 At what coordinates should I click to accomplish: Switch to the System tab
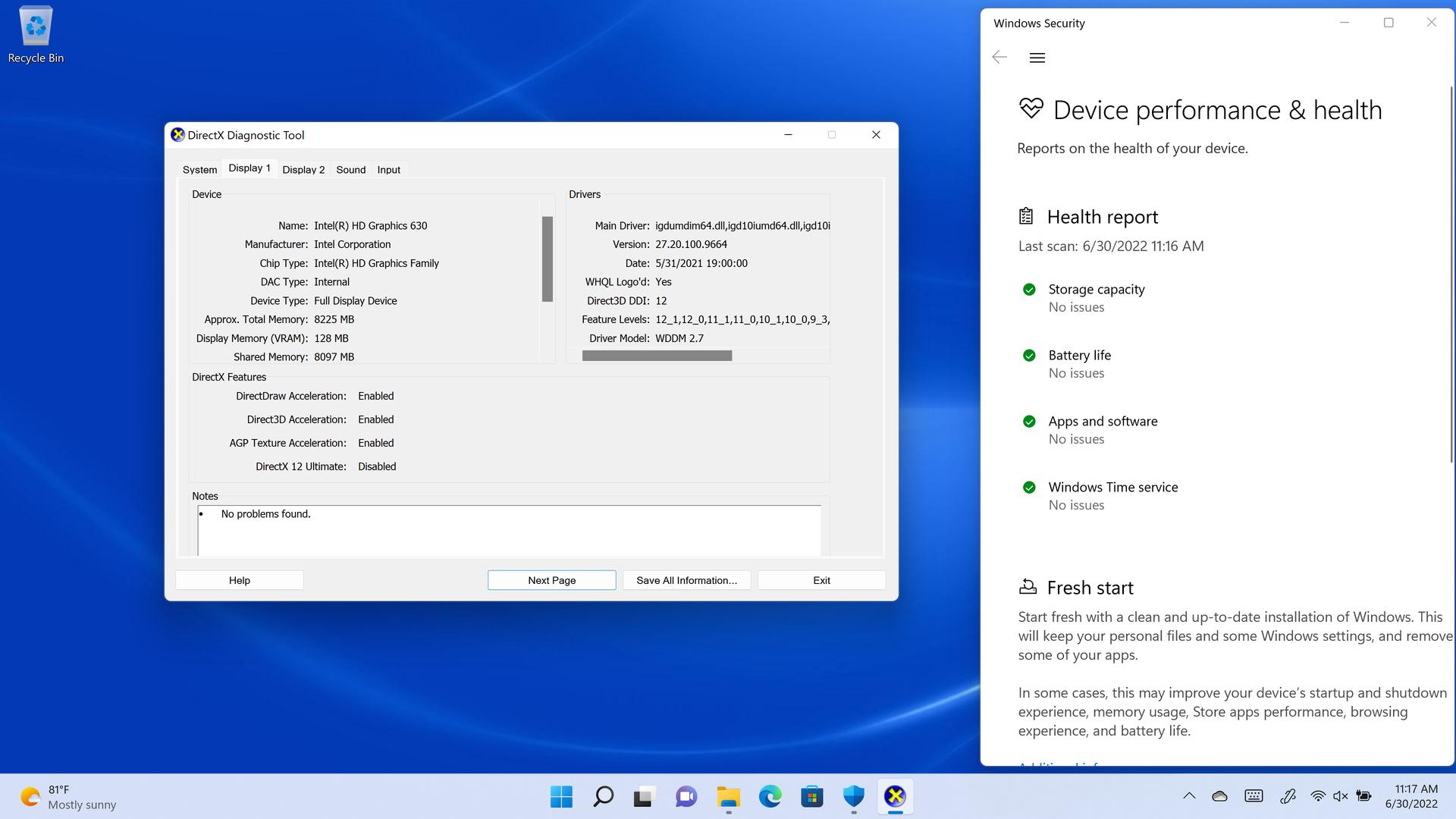pos(199,170)
